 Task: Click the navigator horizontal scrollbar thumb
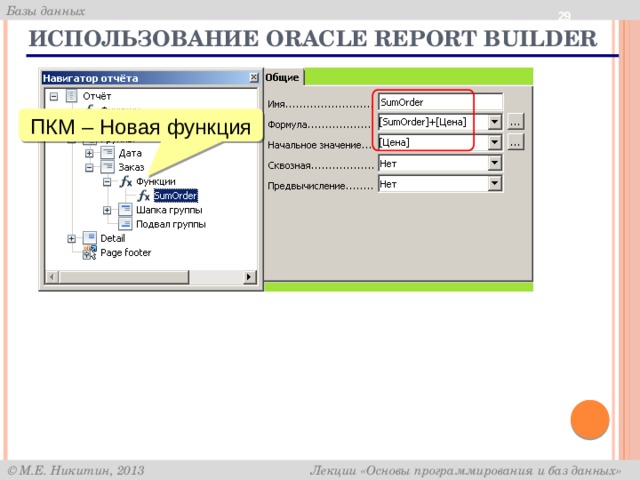pyautogui.click(x=124, y=277)
